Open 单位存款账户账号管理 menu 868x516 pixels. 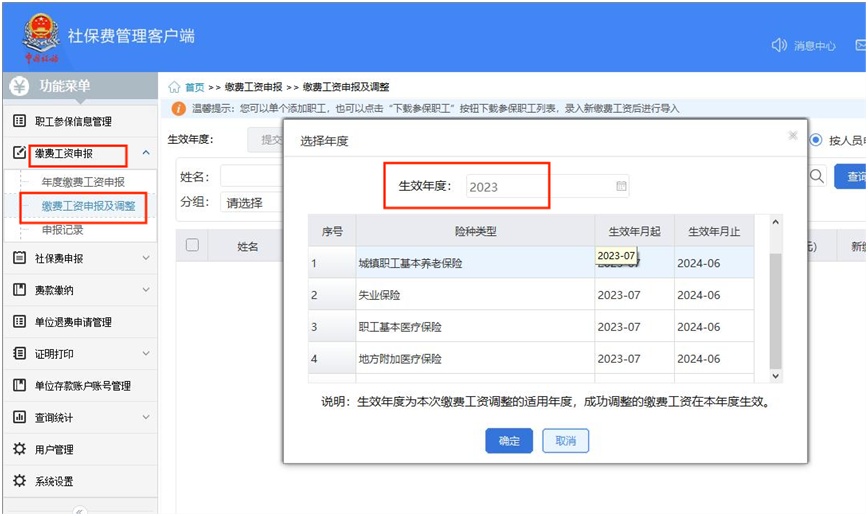(82, 385)
